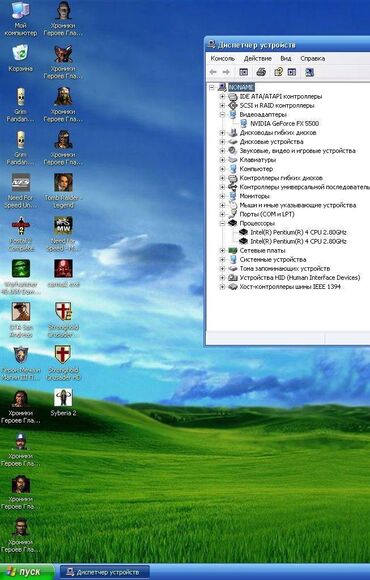This screenshot has height=580, width=370.
Task: Click the Properties help toolbar icon
Action: (279, 72)
